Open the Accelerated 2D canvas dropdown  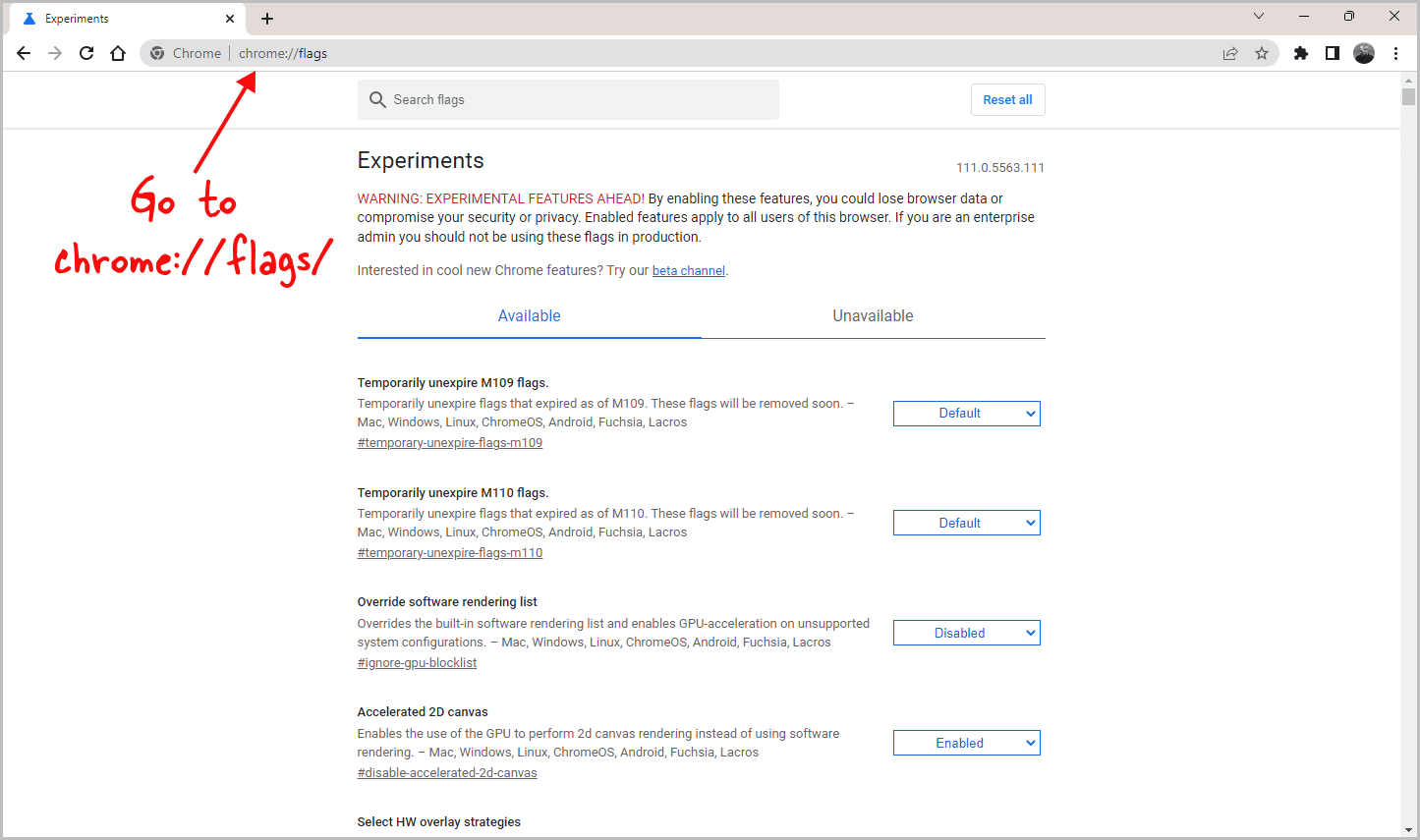966,742
